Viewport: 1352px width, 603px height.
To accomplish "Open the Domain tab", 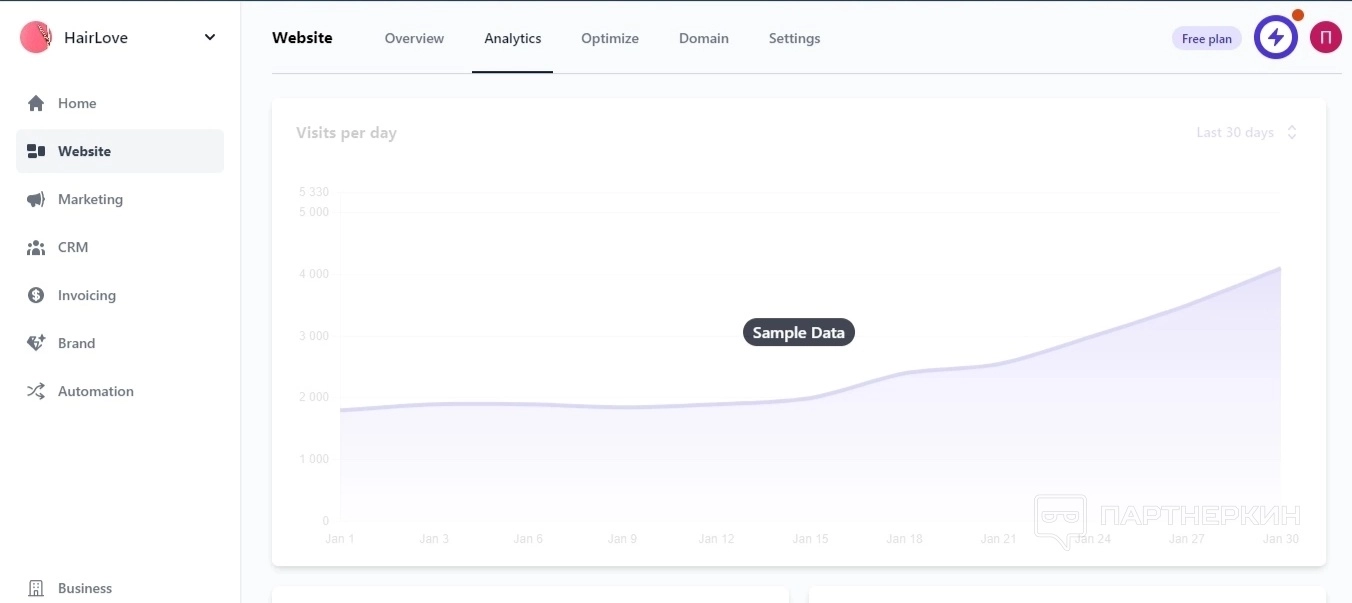I will click(x=704, y=38).
